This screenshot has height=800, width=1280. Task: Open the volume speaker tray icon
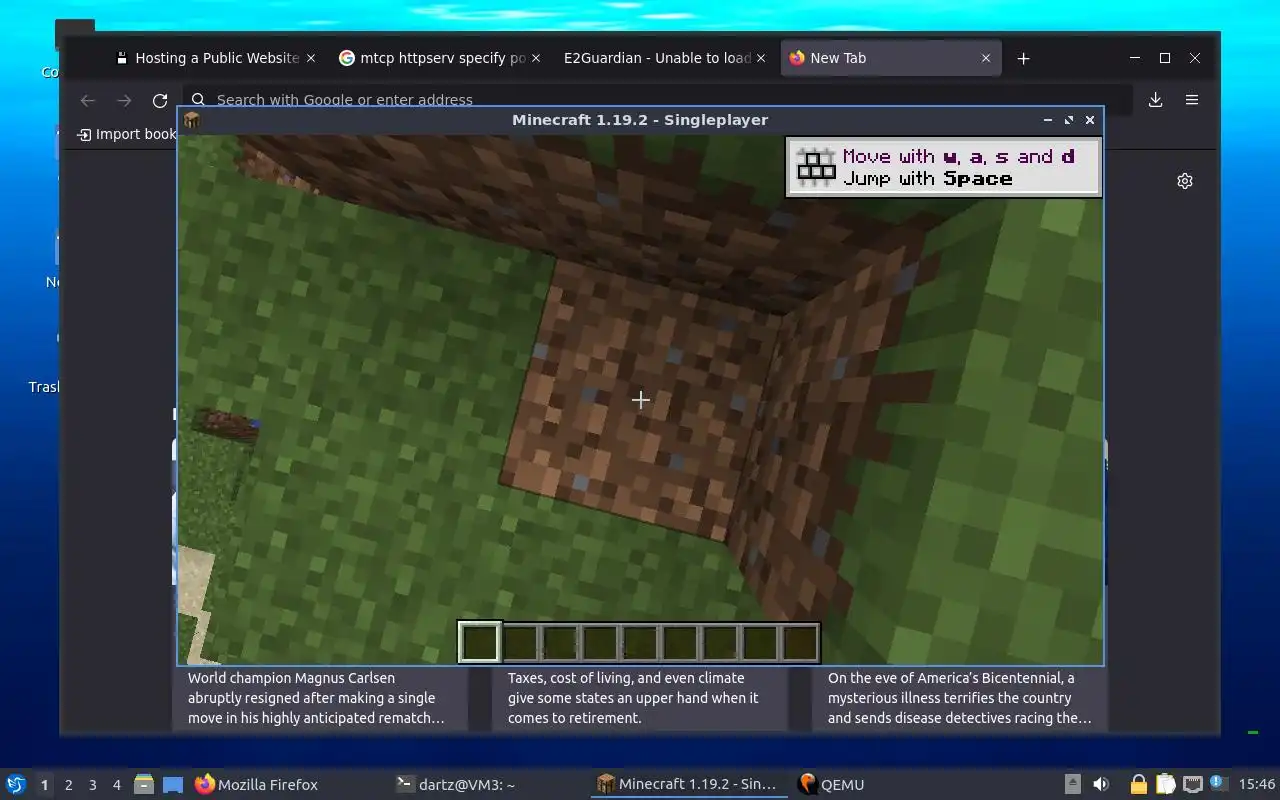(1101, 785)
